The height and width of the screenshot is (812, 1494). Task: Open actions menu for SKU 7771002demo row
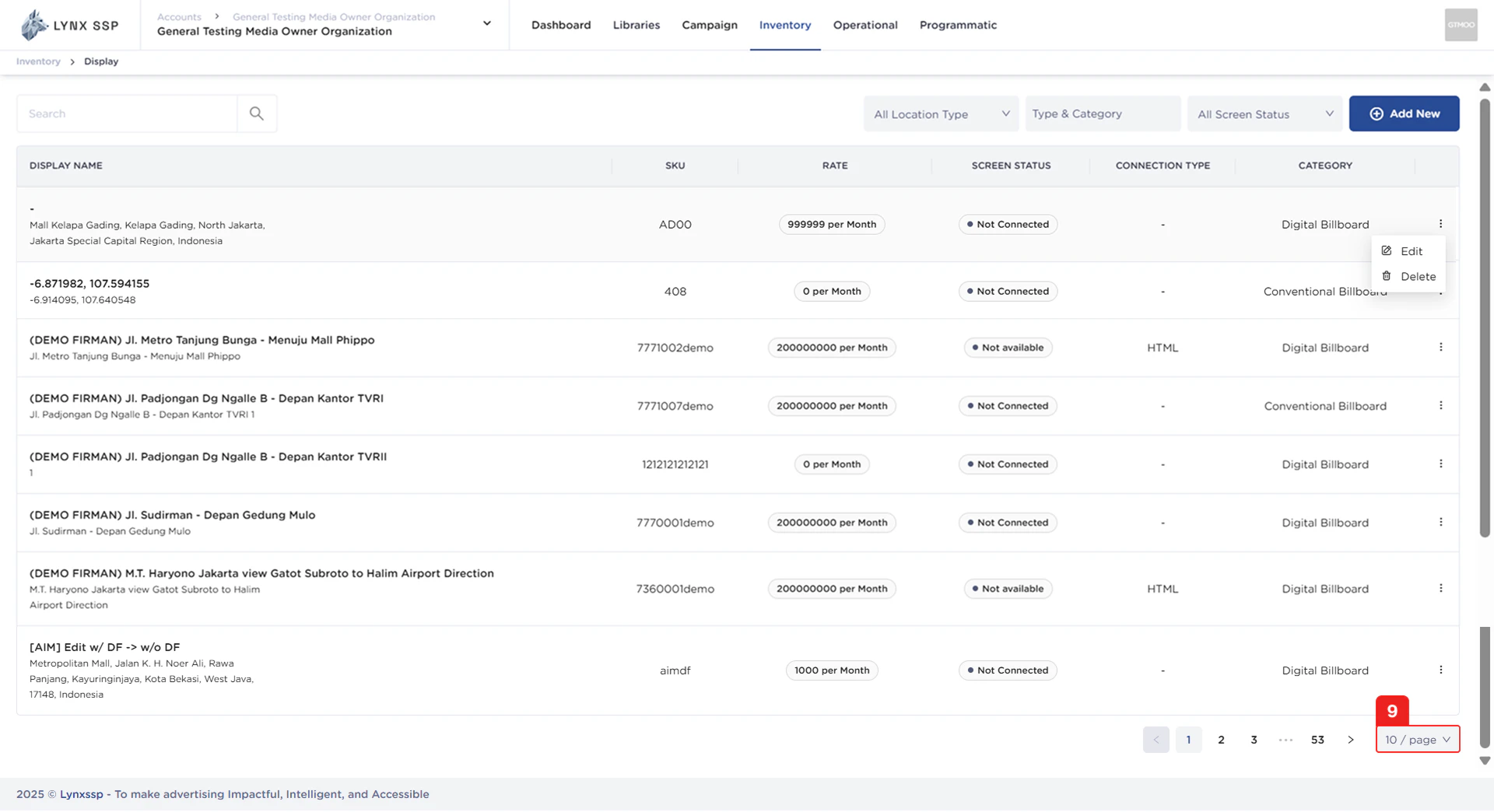(1440, 347)
